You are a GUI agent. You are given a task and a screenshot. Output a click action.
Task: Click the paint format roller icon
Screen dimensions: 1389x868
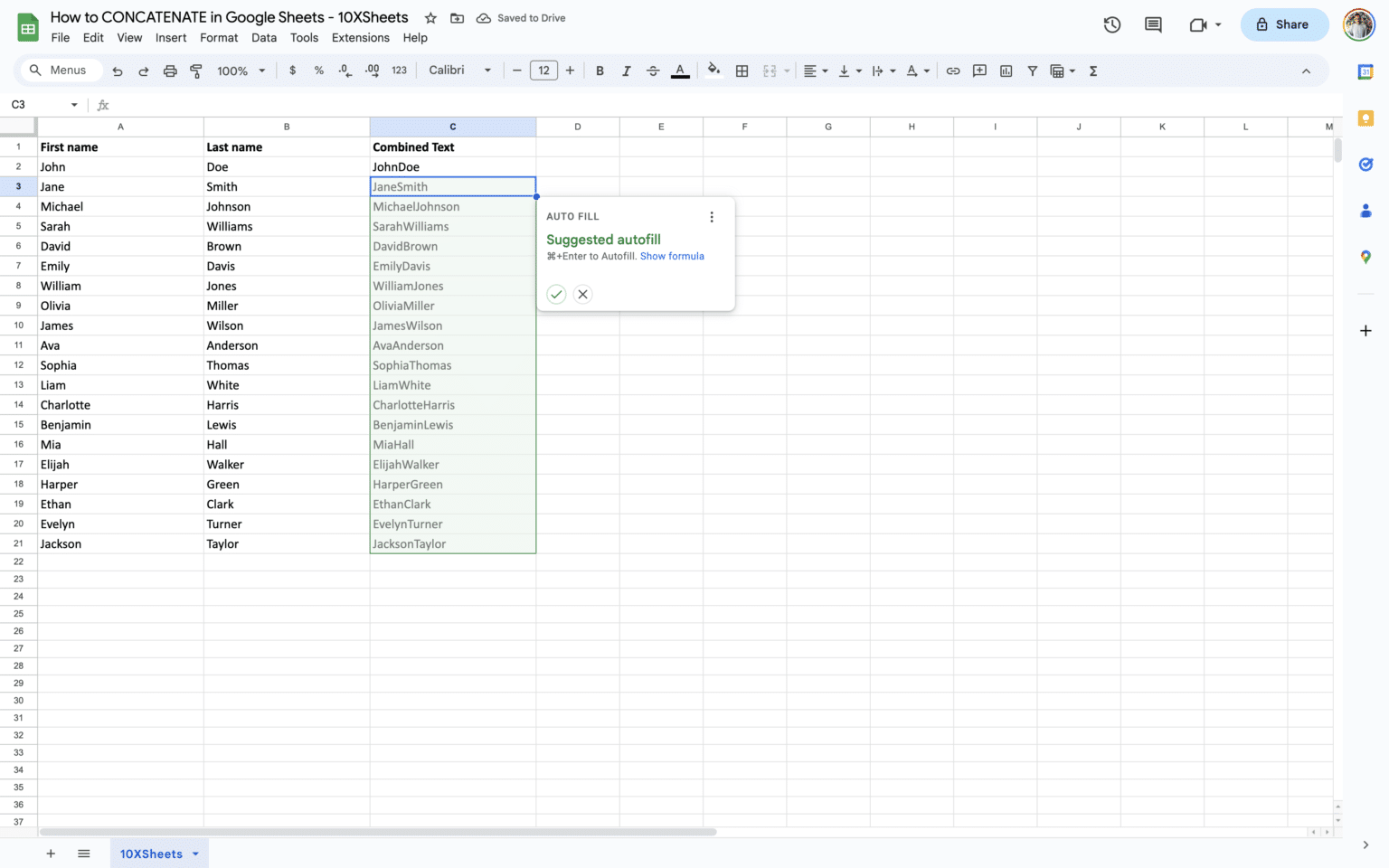[196, 71]
